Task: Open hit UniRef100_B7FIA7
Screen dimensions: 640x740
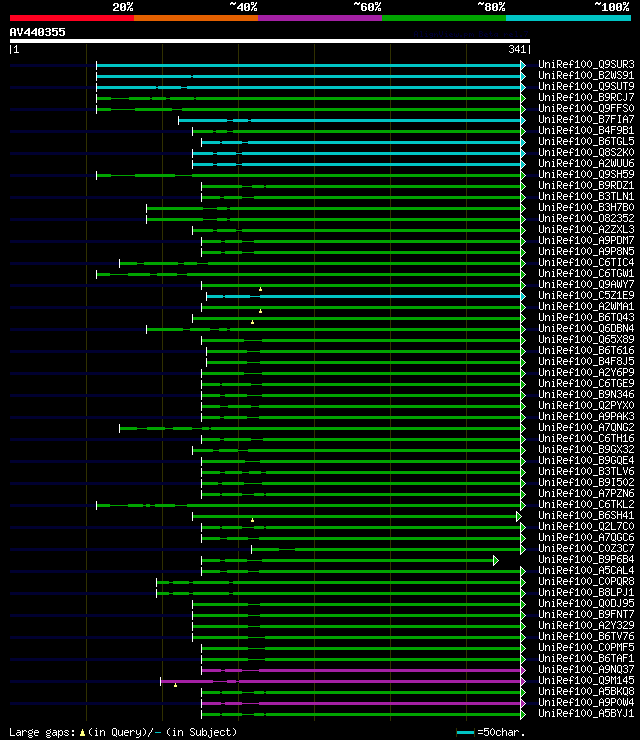Action: click(x=586, y=119)
